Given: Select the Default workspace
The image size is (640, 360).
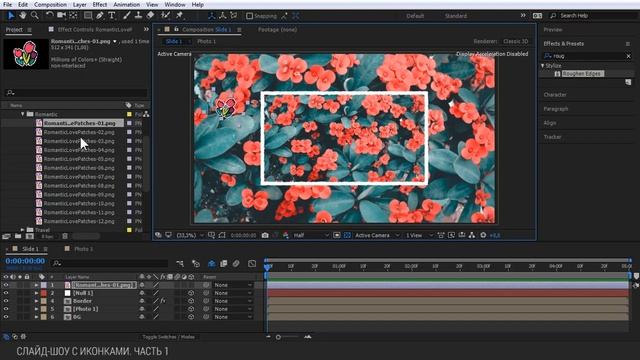Looking at the screenshot, I should click(415, 16).
